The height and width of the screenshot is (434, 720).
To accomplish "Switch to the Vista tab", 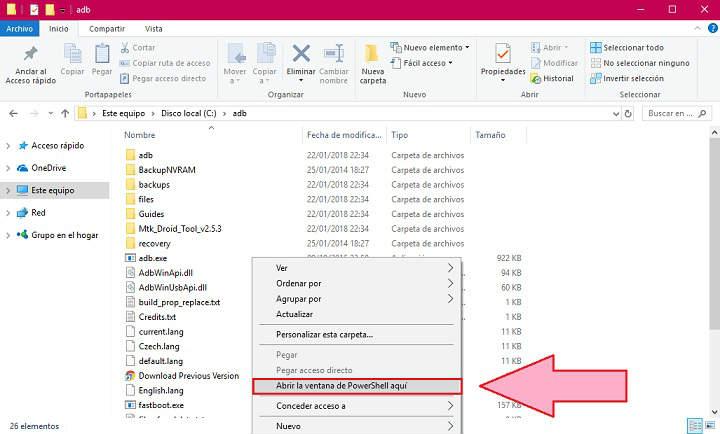I will click(x=153, y=28).
